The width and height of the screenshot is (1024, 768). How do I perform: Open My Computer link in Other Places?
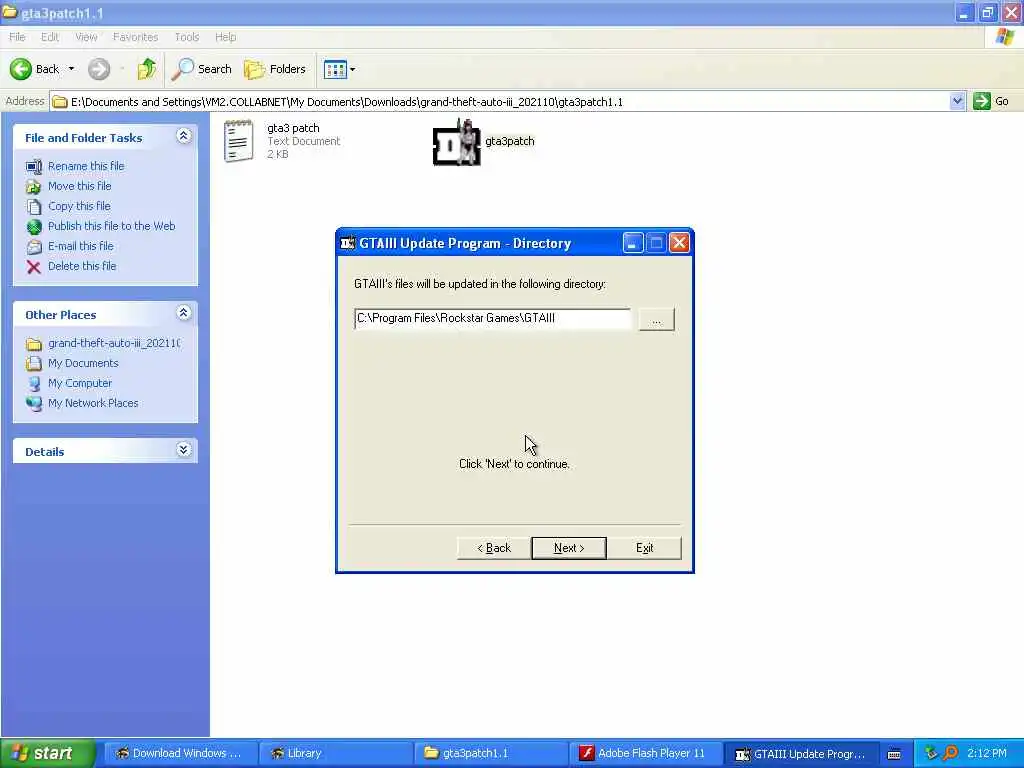tap(80, 383)
